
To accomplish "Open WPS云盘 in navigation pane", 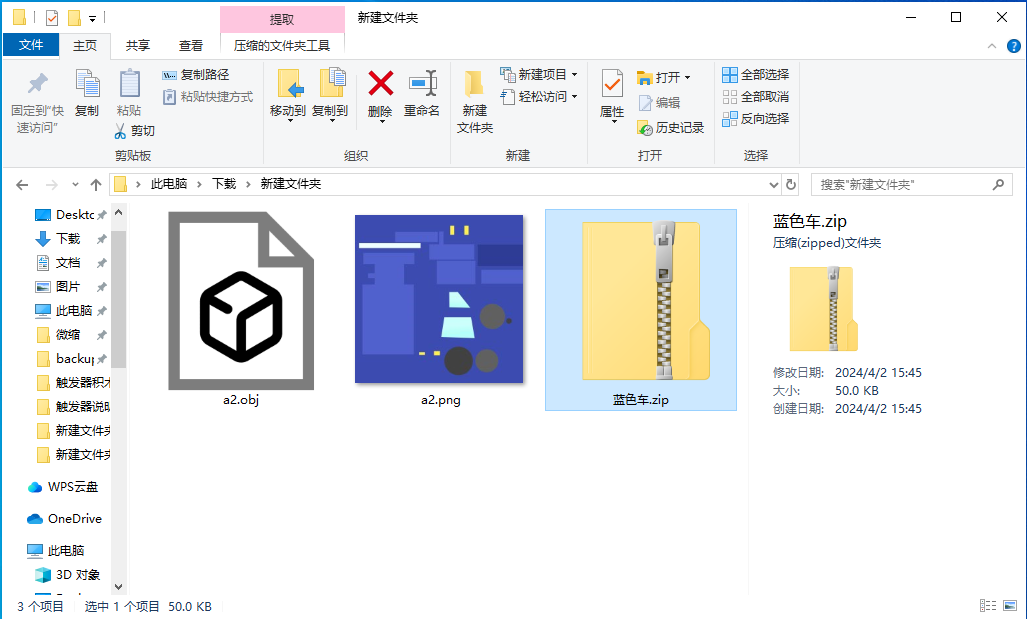I will pos(63,487).
